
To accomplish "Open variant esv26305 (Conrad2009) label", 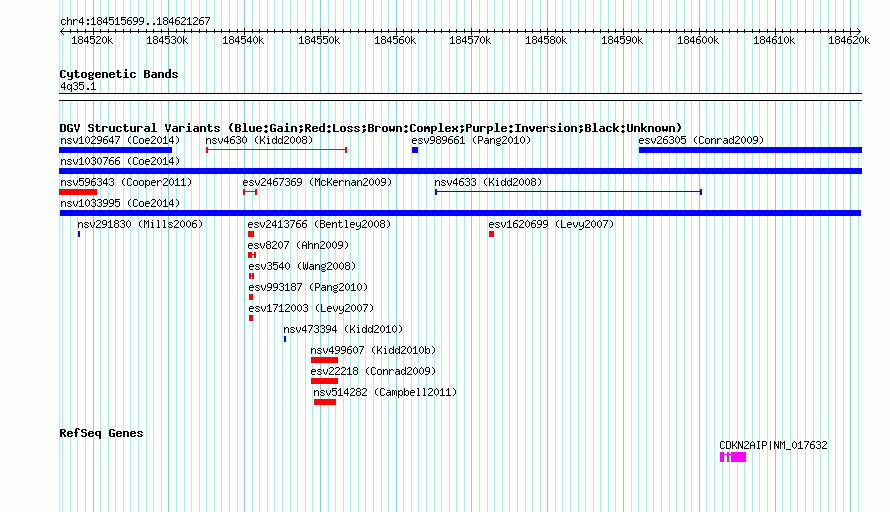I will coord(701,140).
